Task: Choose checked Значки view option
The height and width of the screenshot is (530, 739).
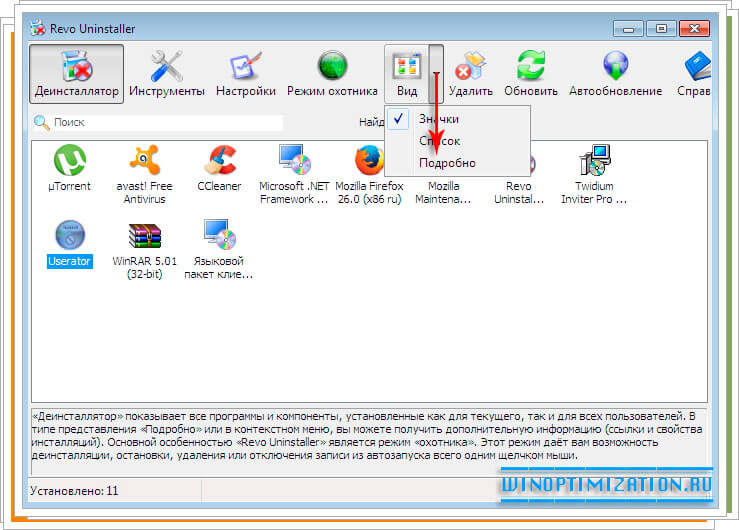Action: 439,119
